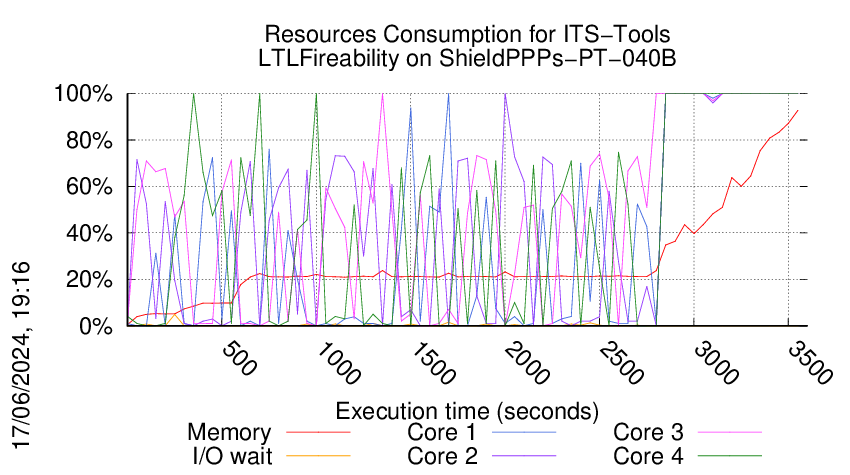Click the 3000 x-axis tick label
Image resolution: width=850 pixels, height=475 pixels.
click(716, 363)
